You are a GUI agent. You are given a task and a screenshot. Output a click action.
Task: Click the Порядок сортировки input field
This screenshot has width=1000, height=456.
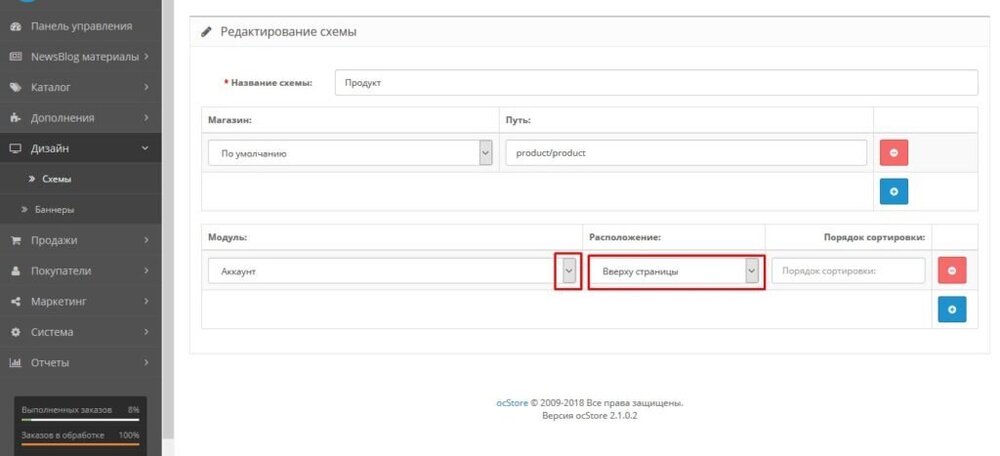point(848,271)
